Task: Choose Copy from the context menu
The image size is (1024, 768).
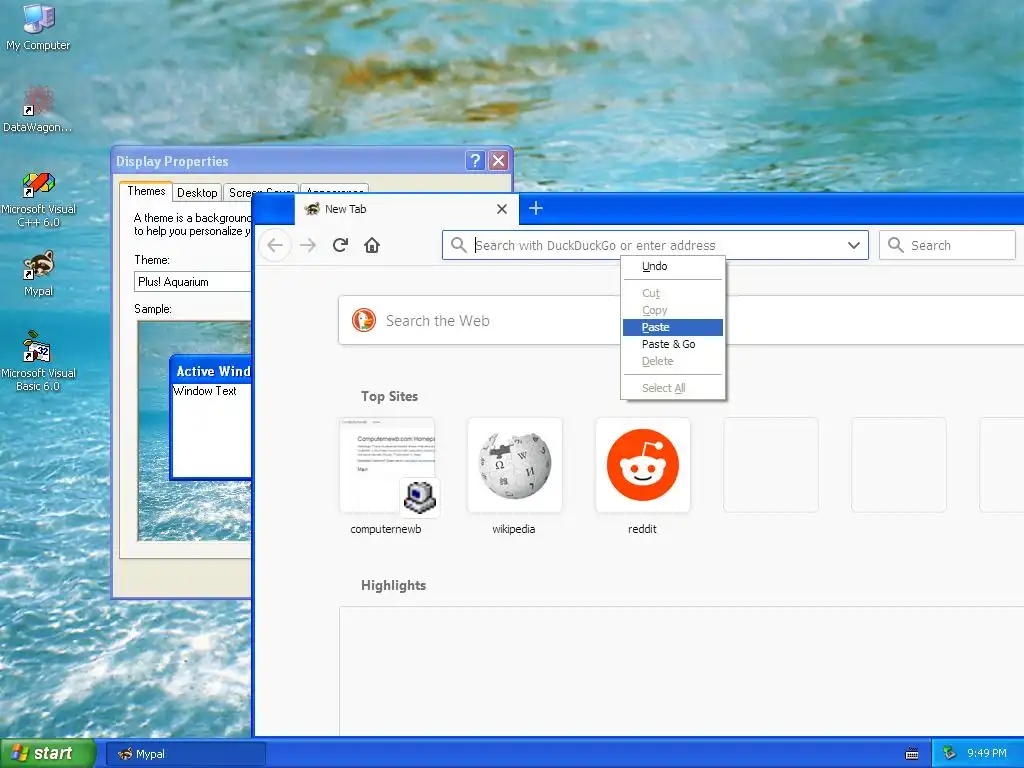Action: [x=673, y=310]
